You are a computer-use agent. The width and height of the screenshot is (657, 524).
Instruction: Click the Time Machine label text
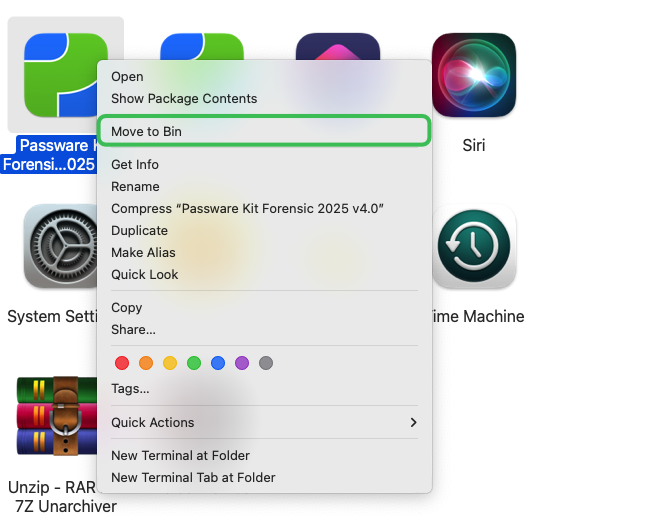coord(478,316)
